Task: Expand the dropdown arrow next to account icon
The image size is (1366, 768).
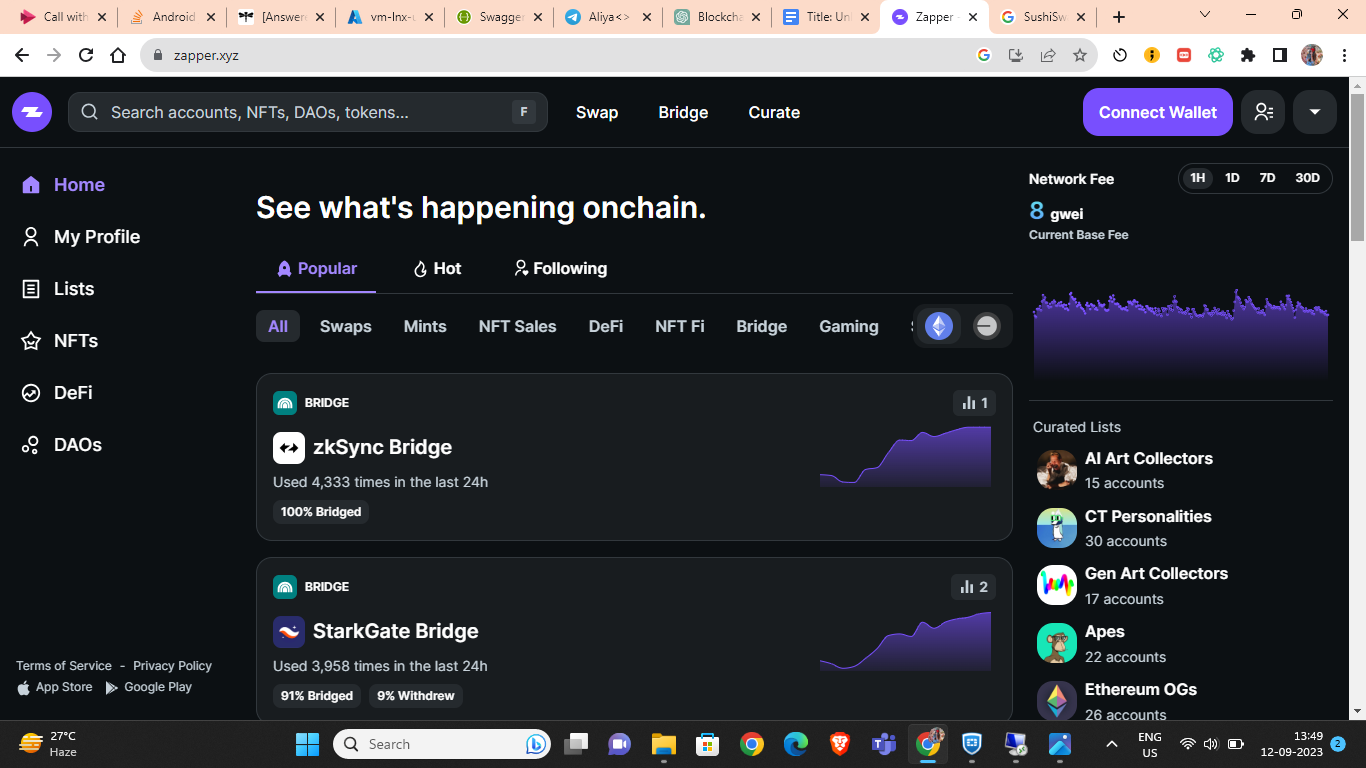Action: click(x=1315, y=112)
